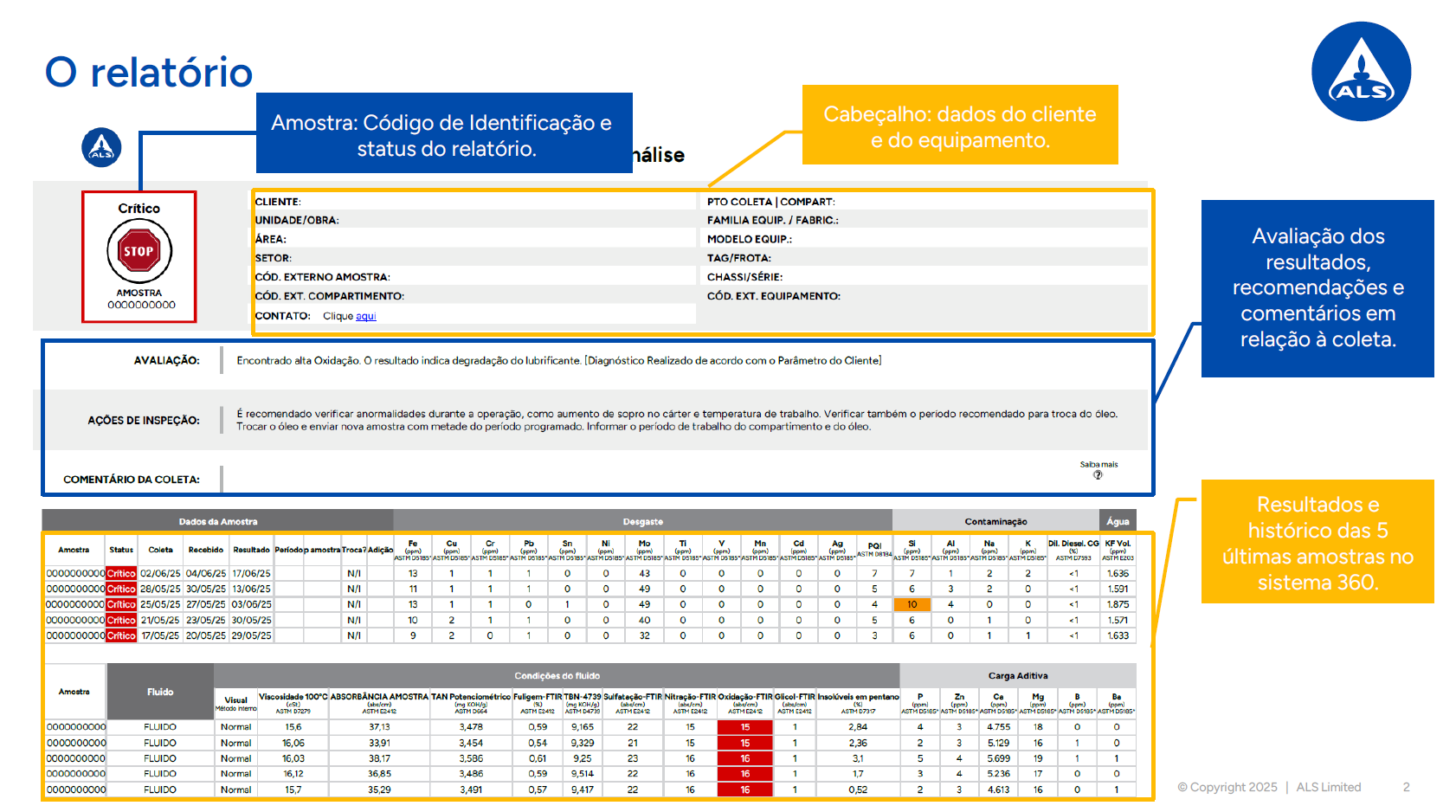Select the blue Avaliação dos resultados callout

(x=1317, y=287)
